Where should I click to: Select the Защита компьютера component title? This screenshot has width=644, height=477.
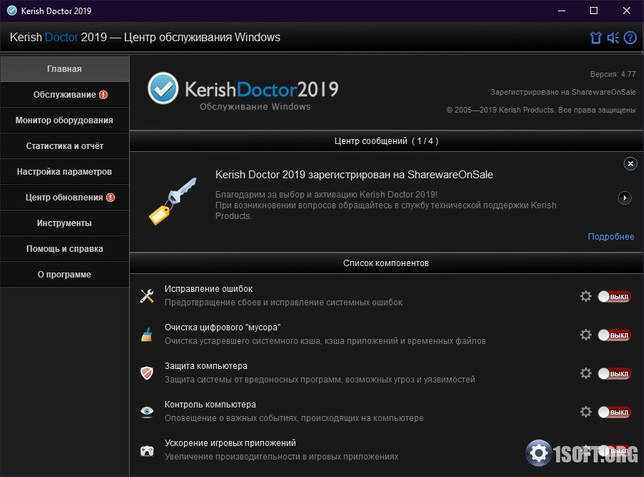(x=206, y=366)
